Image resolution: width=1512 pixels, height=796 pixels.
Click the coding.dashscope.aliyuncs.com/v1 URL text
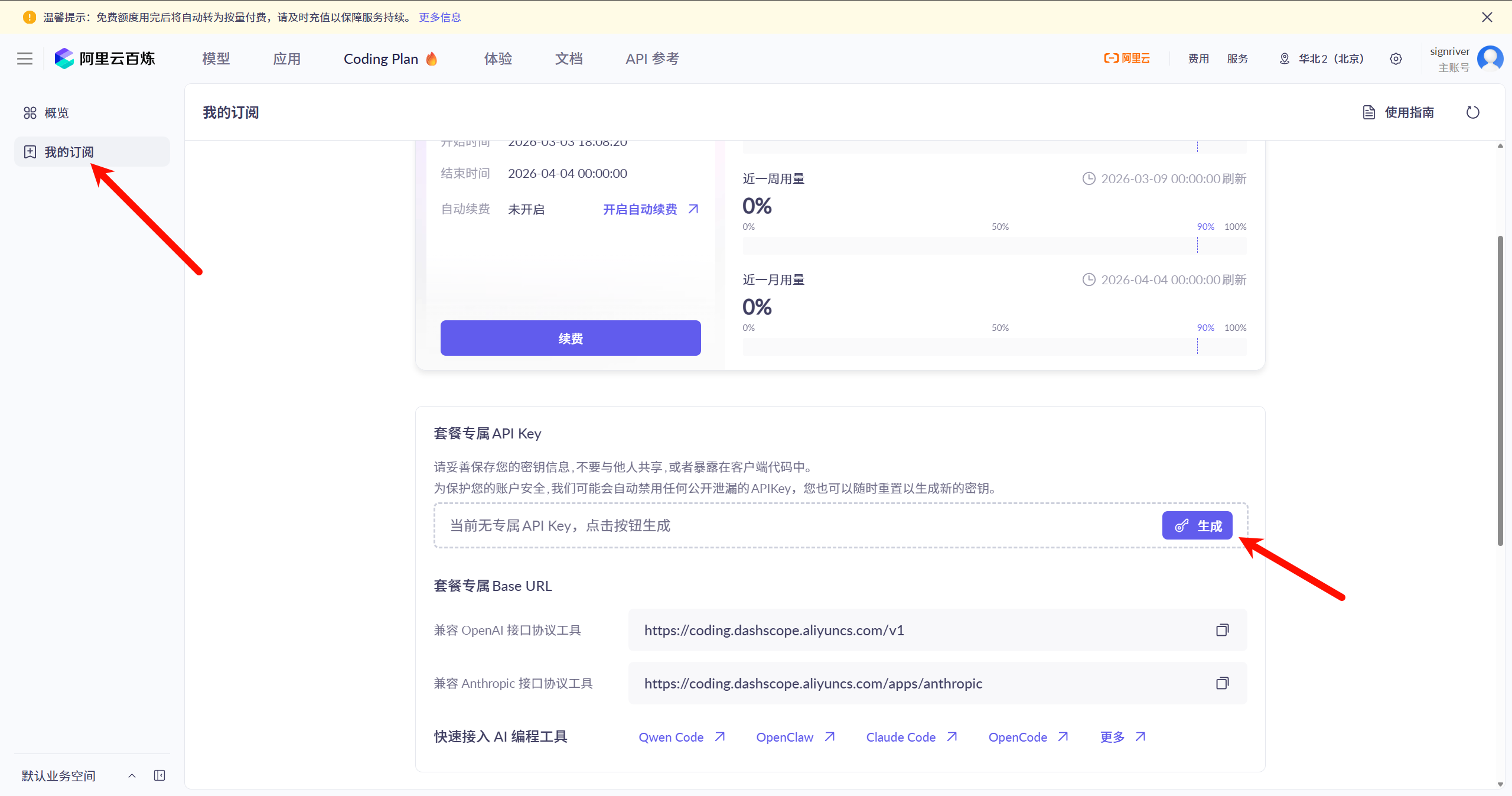click(774, 630)
